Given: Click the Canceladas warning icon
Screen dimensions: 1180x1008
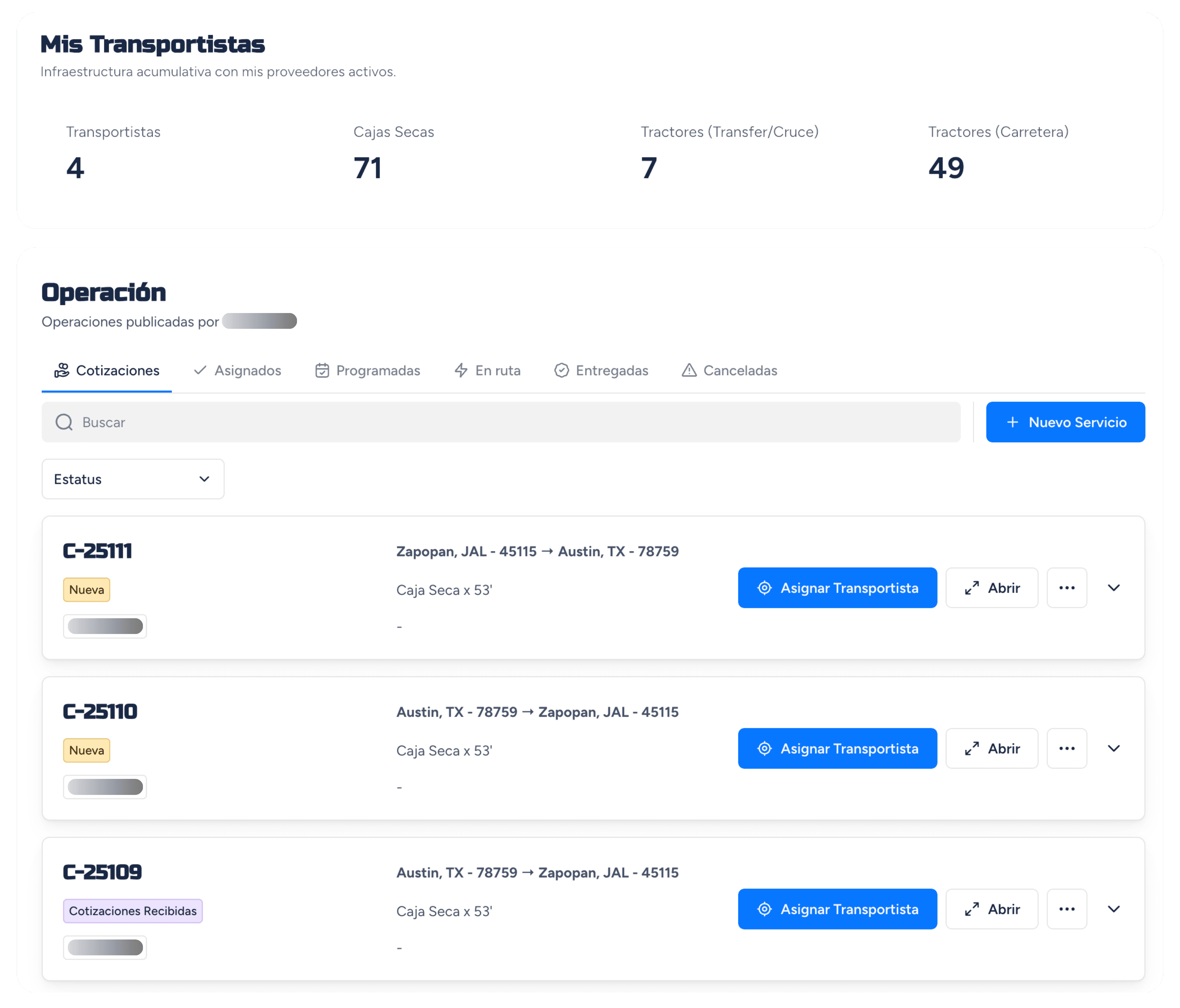Looking at the screenshot, I should pyautogui.click(x=689, y=370).
